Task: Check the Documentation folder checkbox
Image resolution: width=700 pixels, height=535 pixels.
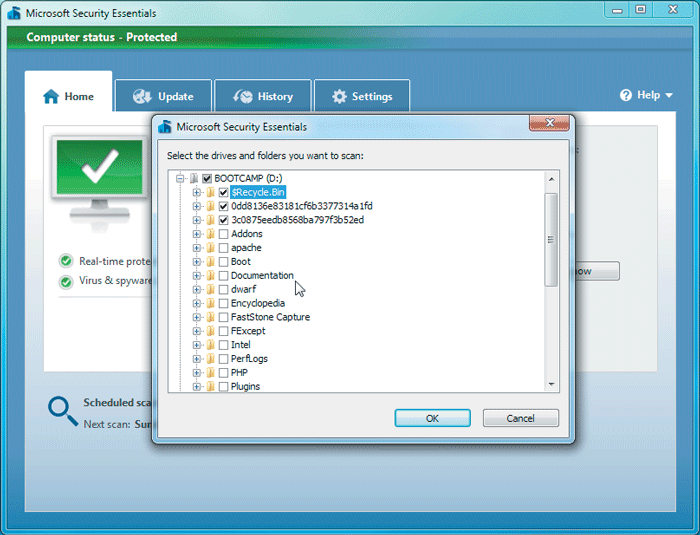Action: (x=224, y=276)
